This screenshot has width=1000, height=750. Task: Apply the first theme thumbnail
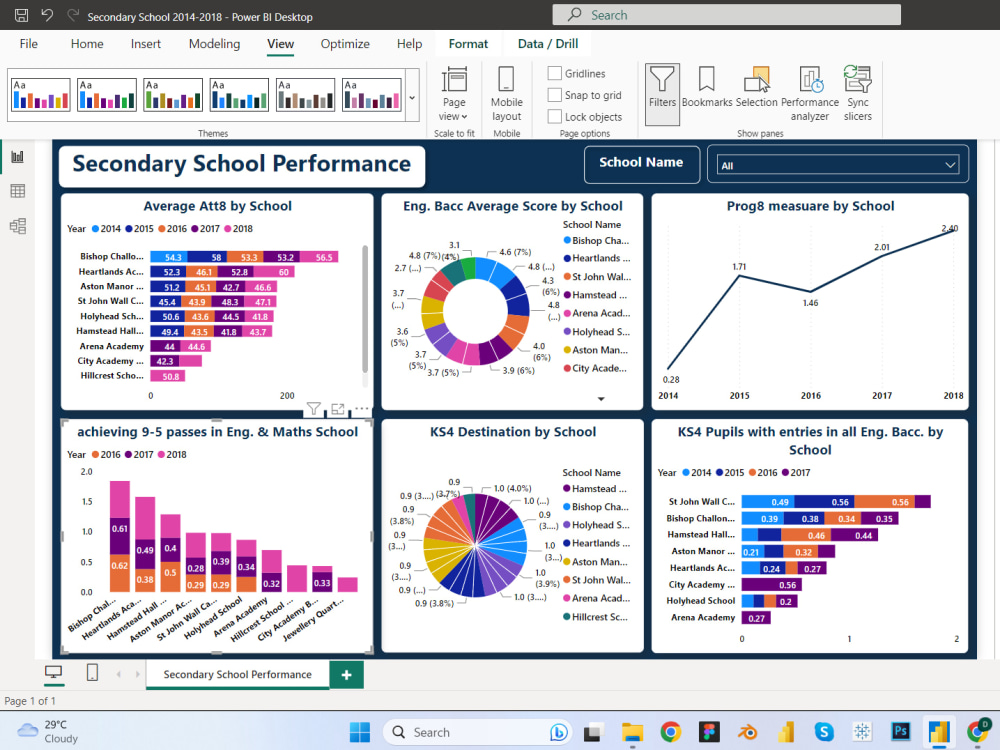[x=40, y=94]
